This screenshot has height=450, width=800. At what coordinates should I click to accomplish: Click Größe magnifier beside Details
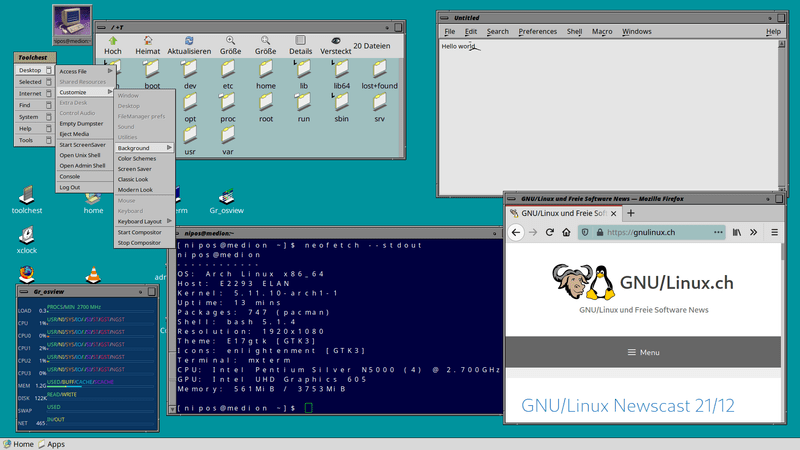click(265, 41)
